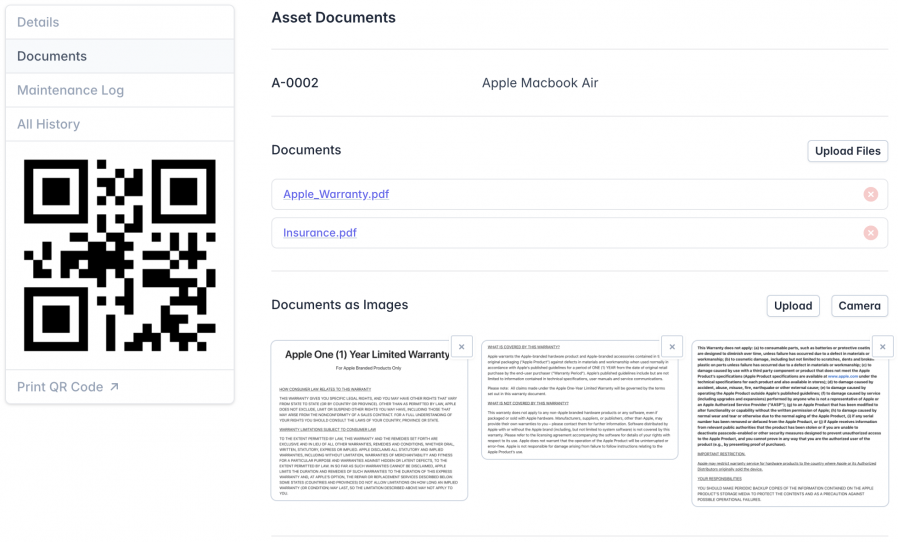Close the 'Warranty does not apply' page image
This screenshot has width=898, height=542.
(x=883, y=347)
